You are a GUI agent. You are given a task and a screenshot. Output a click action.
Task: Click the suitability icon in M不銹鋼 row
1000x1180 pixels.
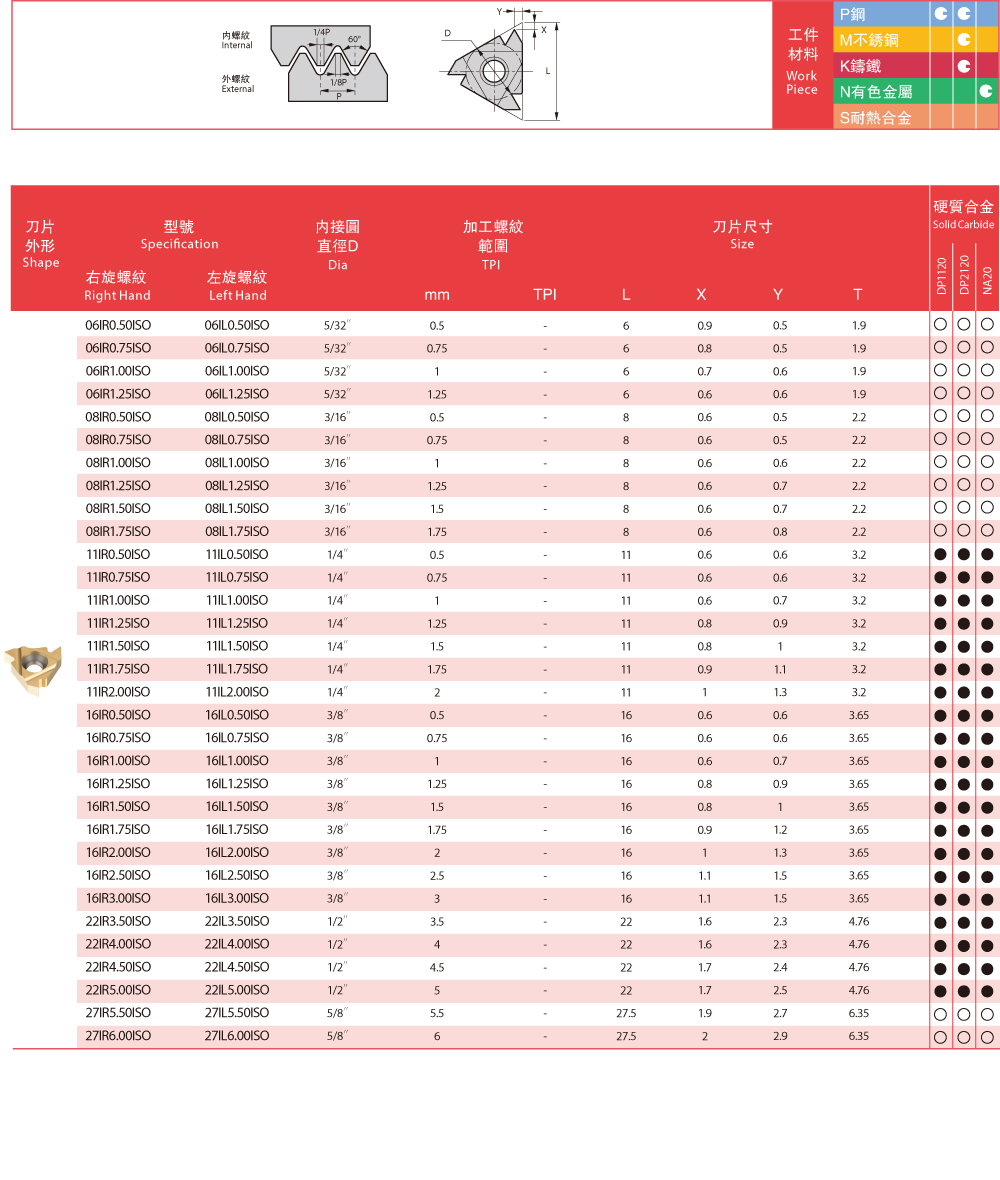click(964, 40)
